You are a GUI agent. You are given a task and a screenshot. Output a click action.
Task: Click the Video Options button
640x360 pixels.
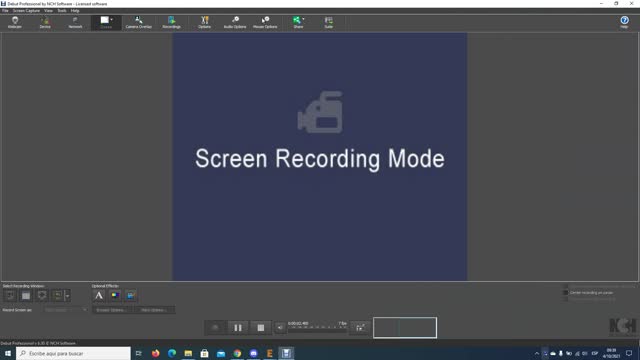154,310
